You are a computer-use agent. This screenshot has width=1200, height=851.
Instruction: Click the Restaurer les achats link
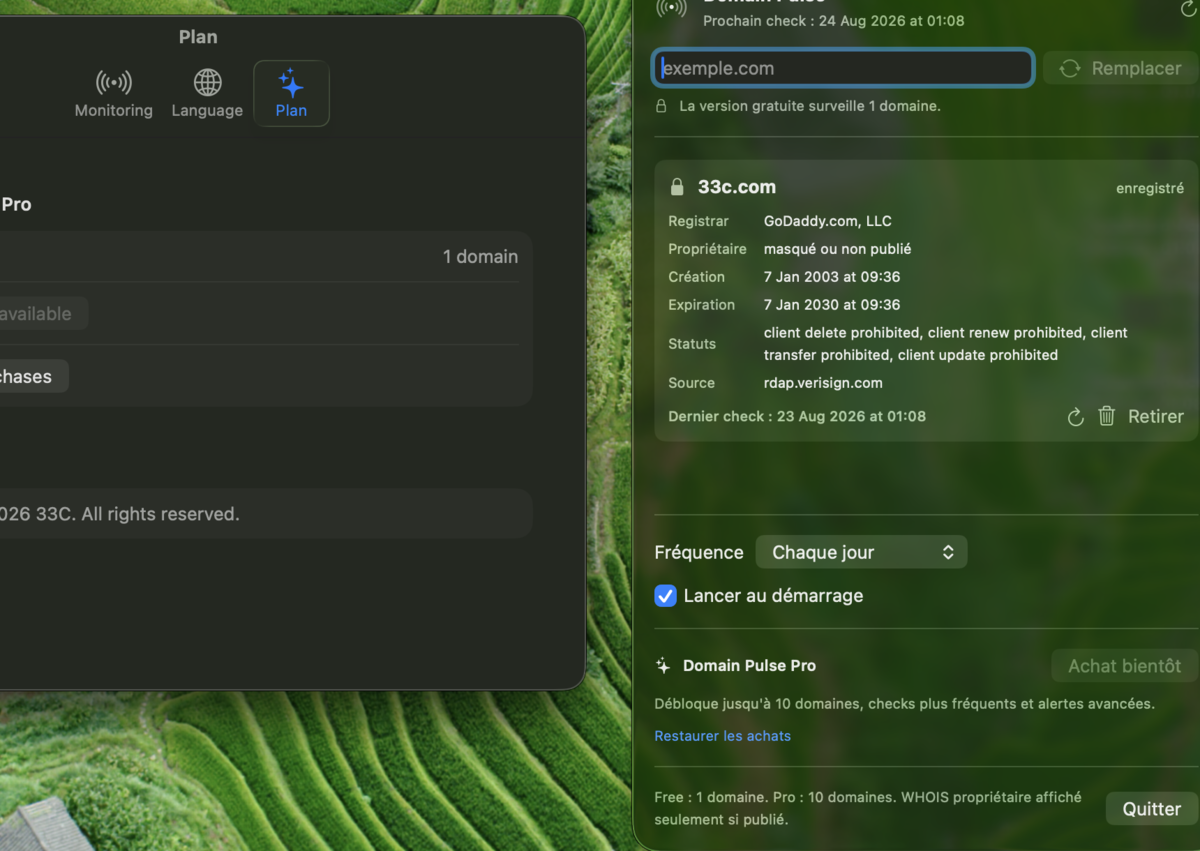[722, 736]
